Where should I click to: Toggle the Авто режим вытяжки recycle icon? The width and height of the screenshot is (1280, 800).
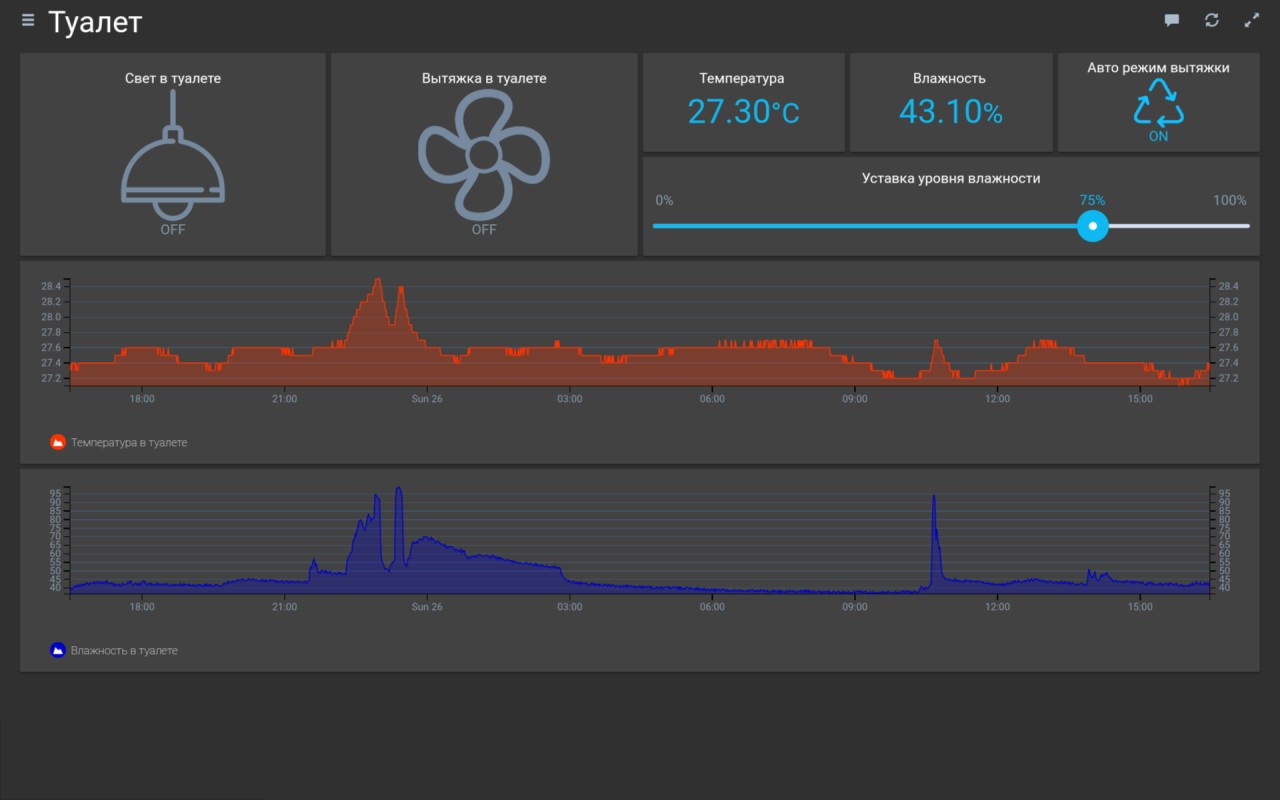1158,103
